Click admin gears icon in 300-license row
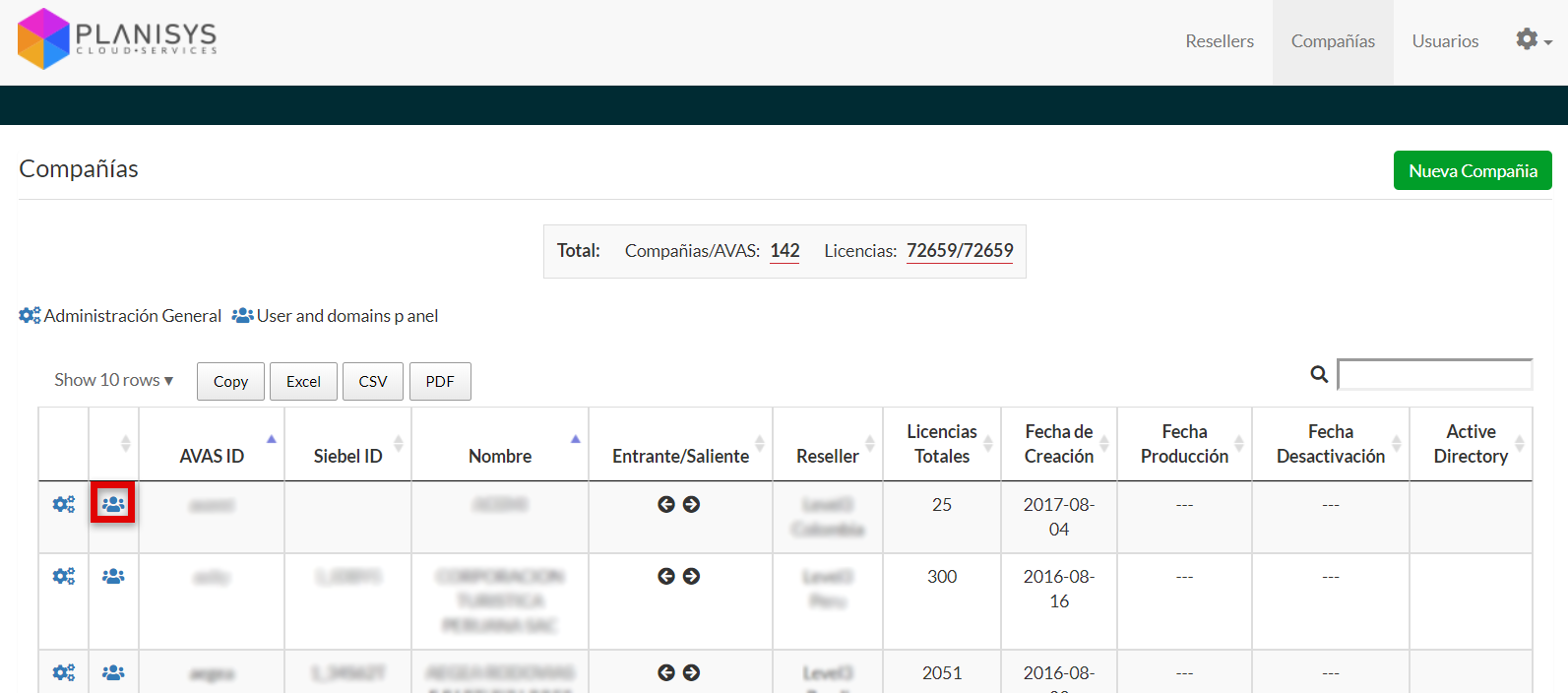This screenshot has width=1568, height=693. [64, 576]
